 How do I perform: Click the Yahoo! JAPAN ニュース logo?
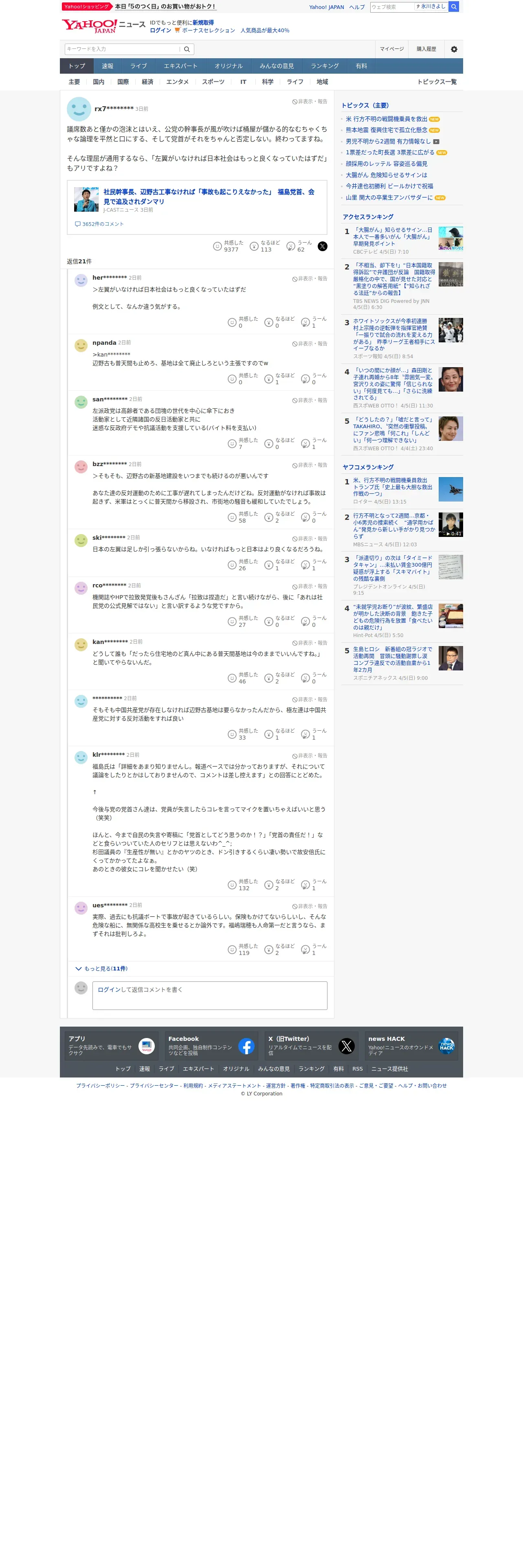103,26
